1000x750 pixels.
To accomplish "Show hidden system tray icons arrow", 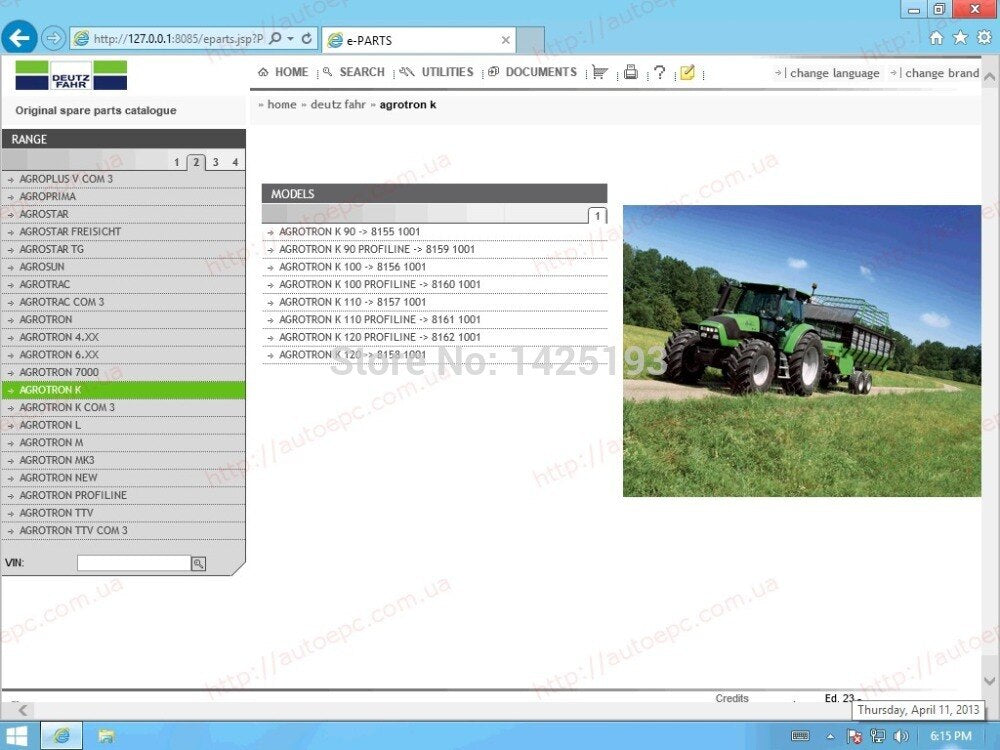I will 830,736.
